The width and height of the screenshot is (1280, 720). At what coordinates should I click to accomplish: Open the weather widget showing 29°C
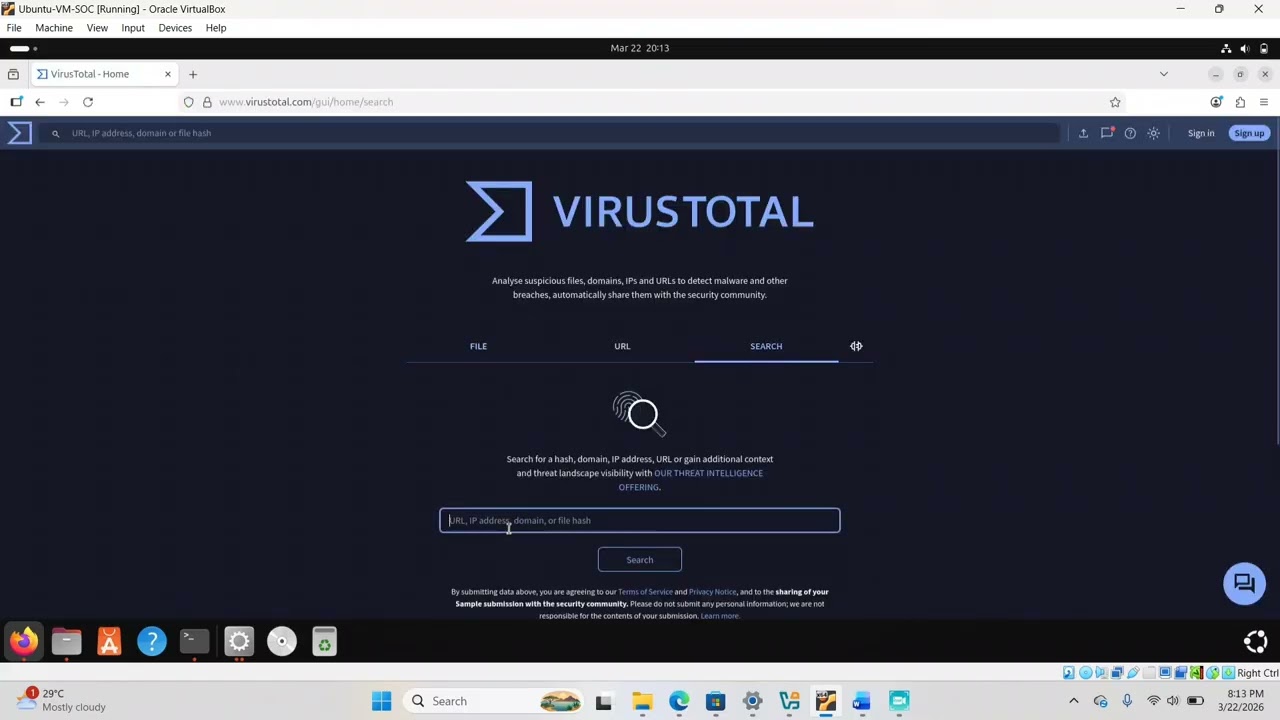[62, 700]
